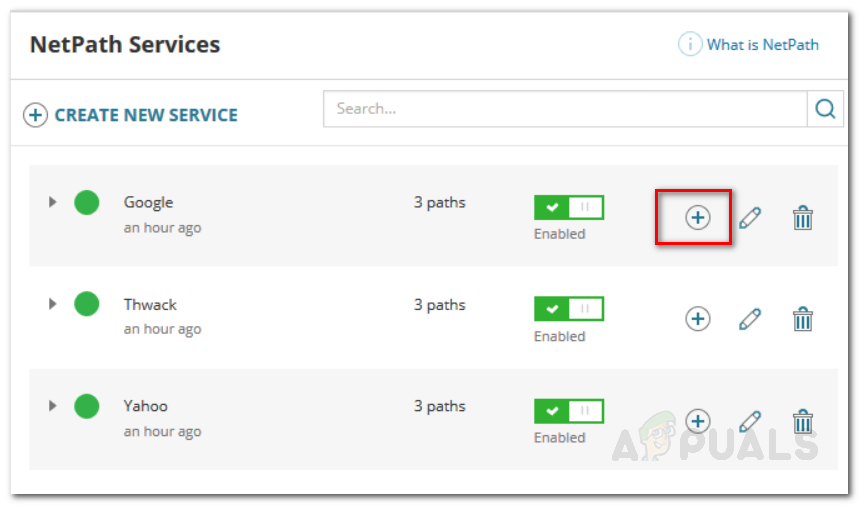
Task: Open the What is NetPath link
Action: tap(748, 44)
